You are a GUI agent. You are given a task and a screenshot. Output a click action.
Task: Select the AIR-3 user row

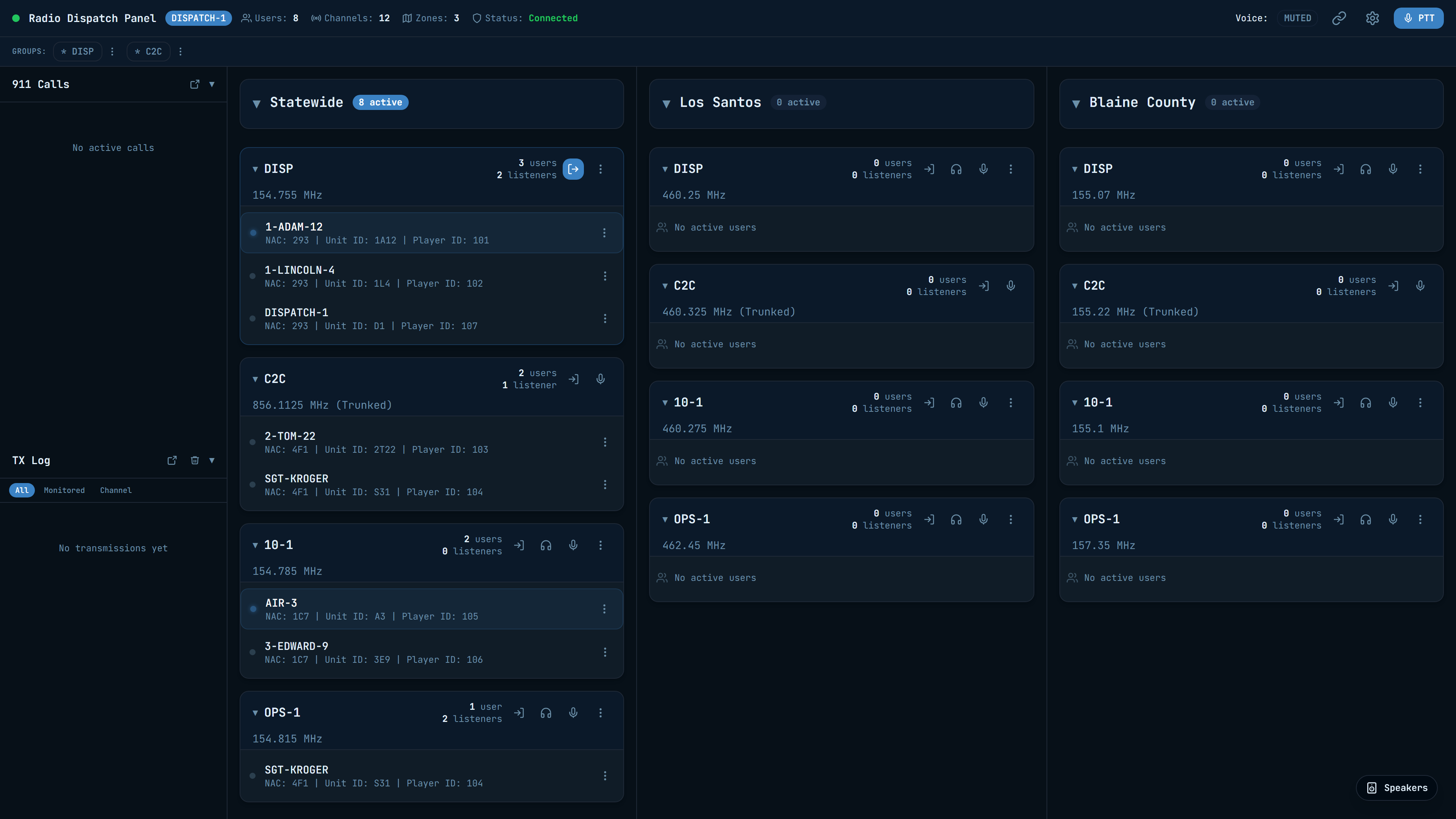[x=432, y=609]
